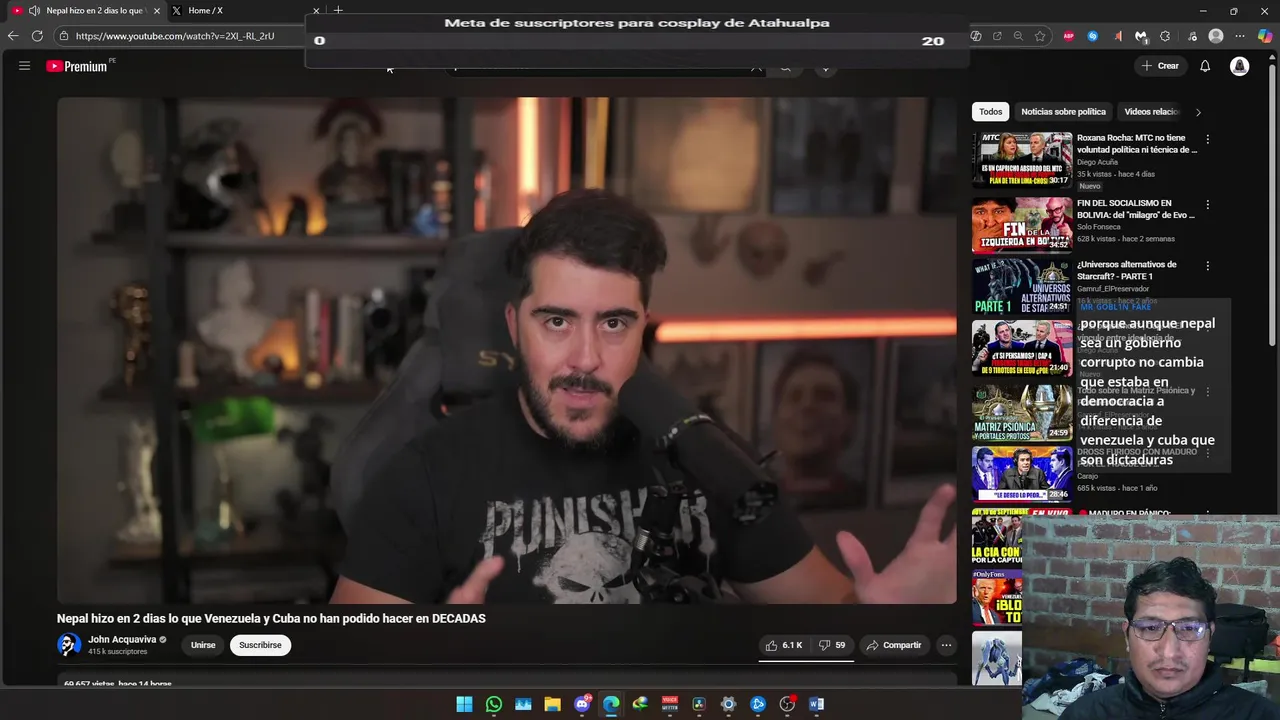Open options for FIN DEL SOCIALISMO video
This screenshot has width=1280, height=720.
(1207, 204)
